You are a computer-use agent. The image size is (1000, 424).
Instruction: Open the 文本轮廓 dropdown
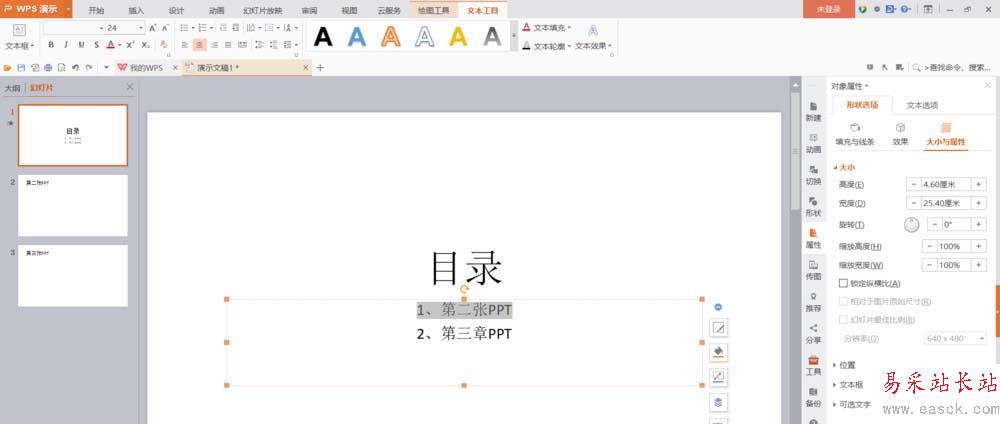click(547, 46)
